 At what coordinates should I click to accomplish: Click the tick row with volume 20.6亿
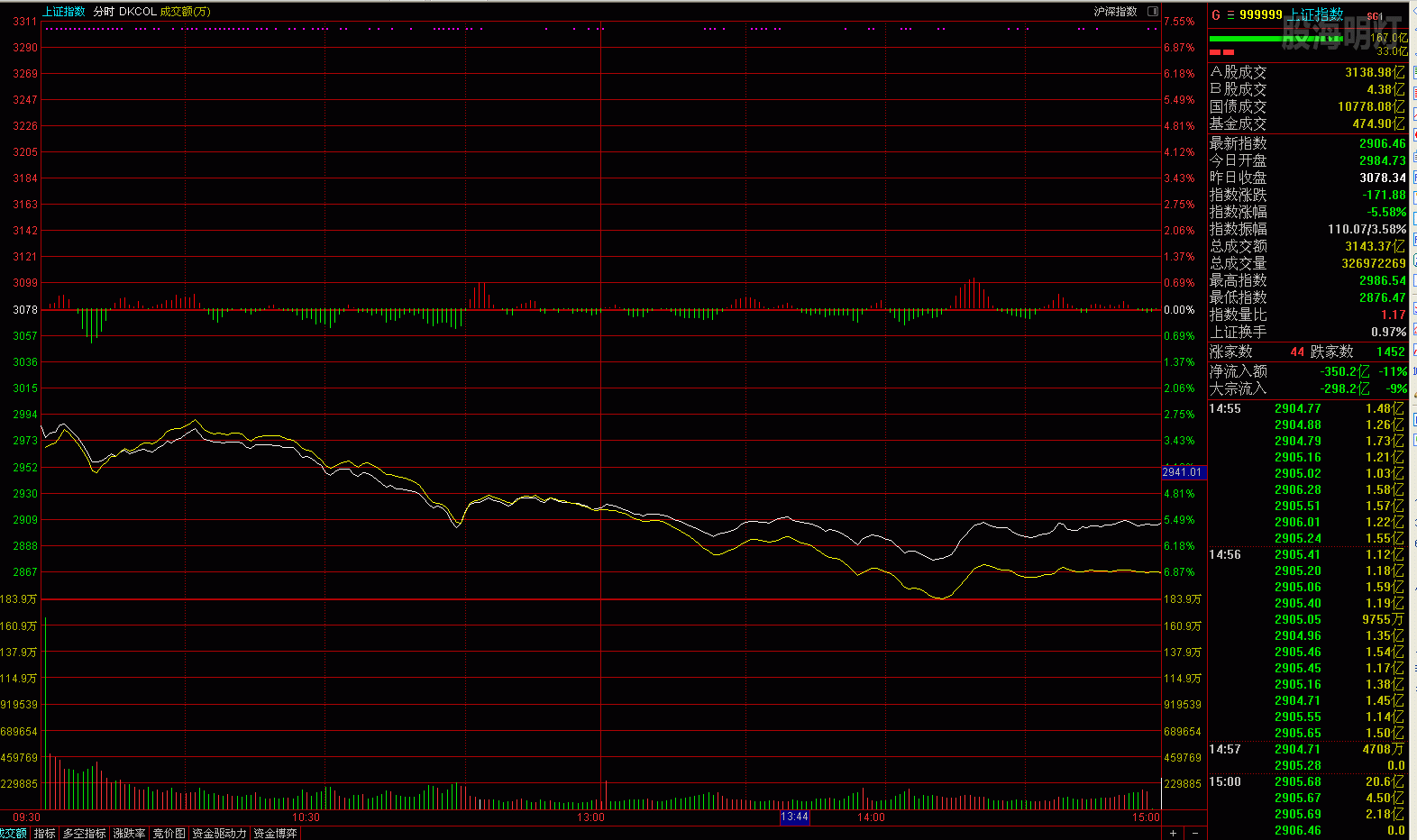pyautogui.click(x=1307, y=781)
